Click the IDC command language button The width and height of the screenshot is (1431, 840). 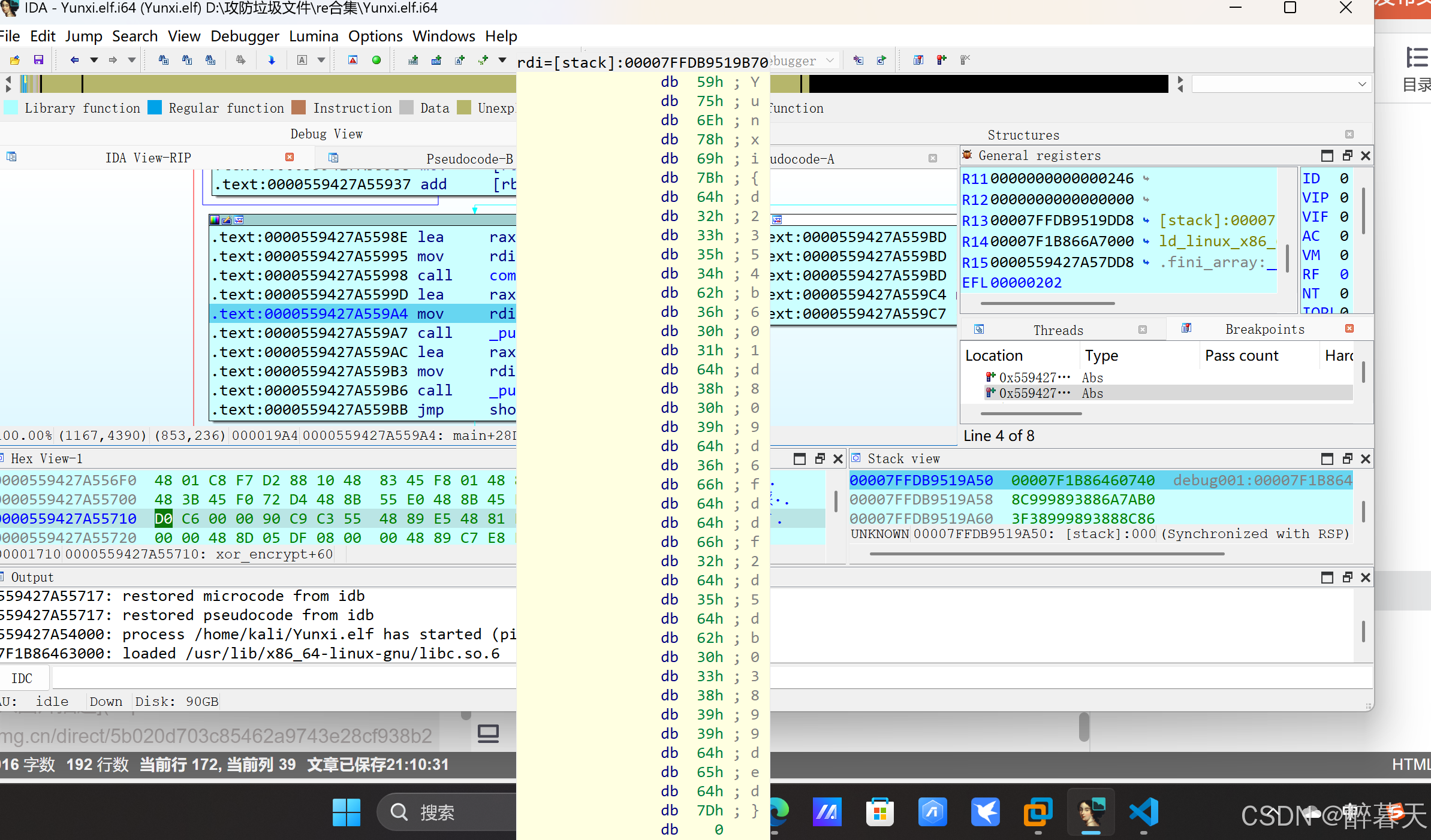(x=22, y=678)
